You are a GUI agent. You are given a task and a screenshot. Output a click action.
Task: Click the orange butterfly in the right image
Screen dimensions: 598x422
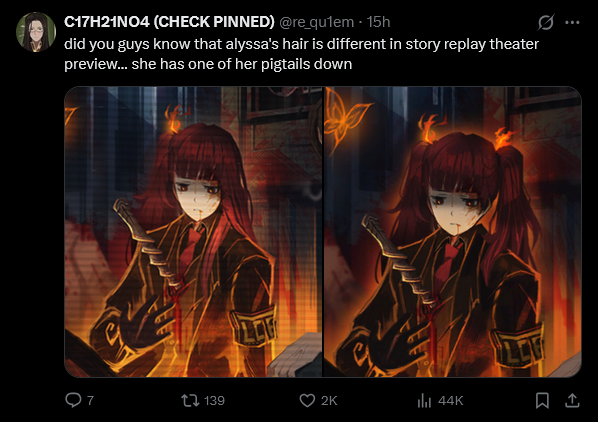[x=346, y=118]
